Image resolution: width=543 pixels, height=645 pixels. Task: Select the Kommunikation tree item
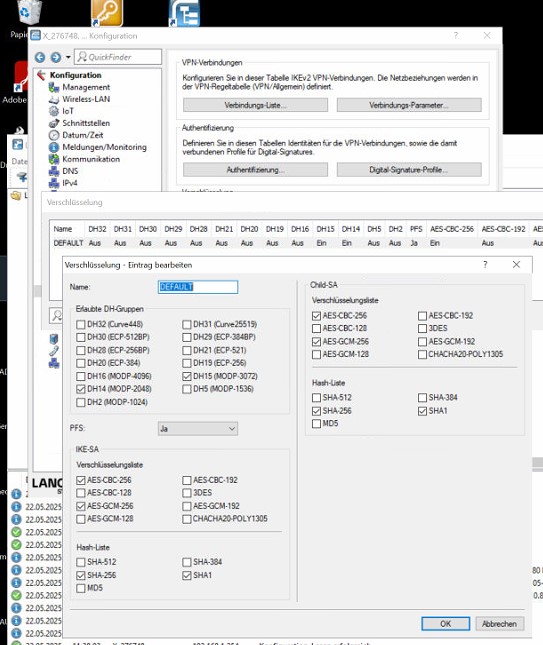pyautogui.click(x=91, y=159)
